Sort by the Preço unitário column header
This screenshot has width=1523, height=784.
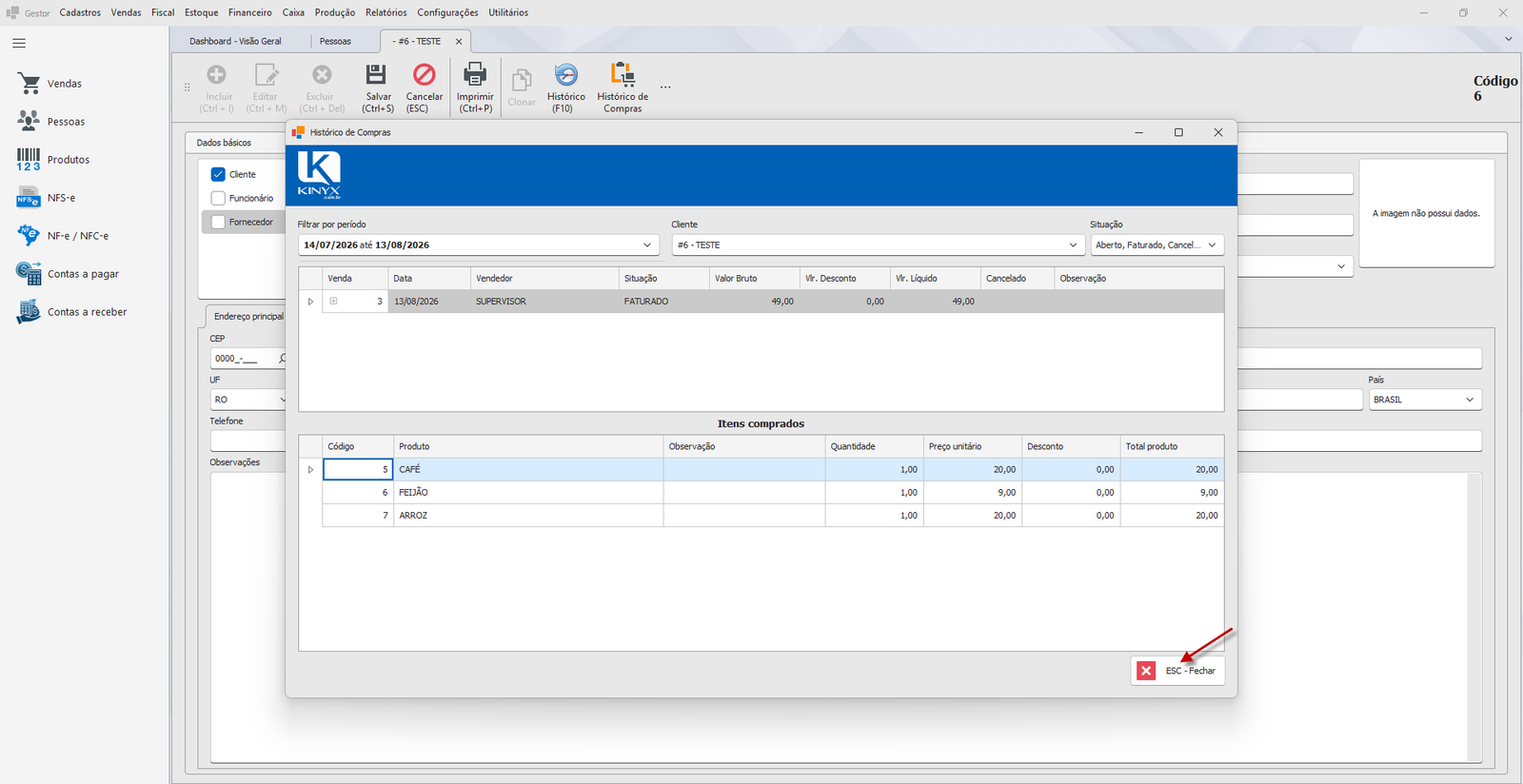[x=972, y=446]
